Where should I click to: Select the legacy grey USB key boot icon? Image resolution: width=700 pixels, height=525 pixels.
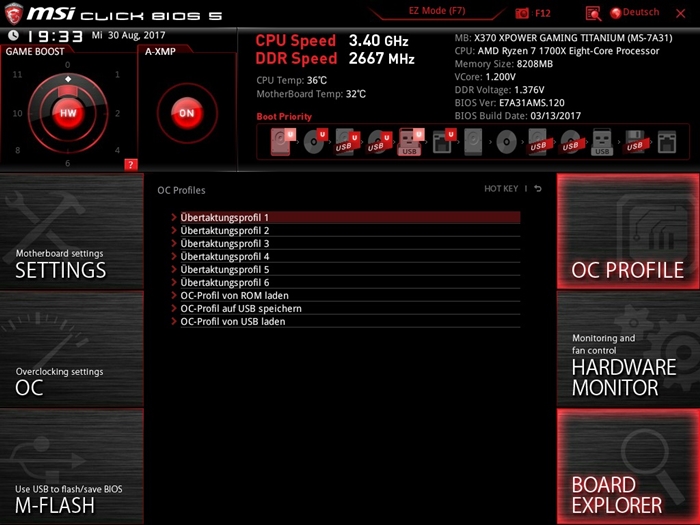pos(602,142)
